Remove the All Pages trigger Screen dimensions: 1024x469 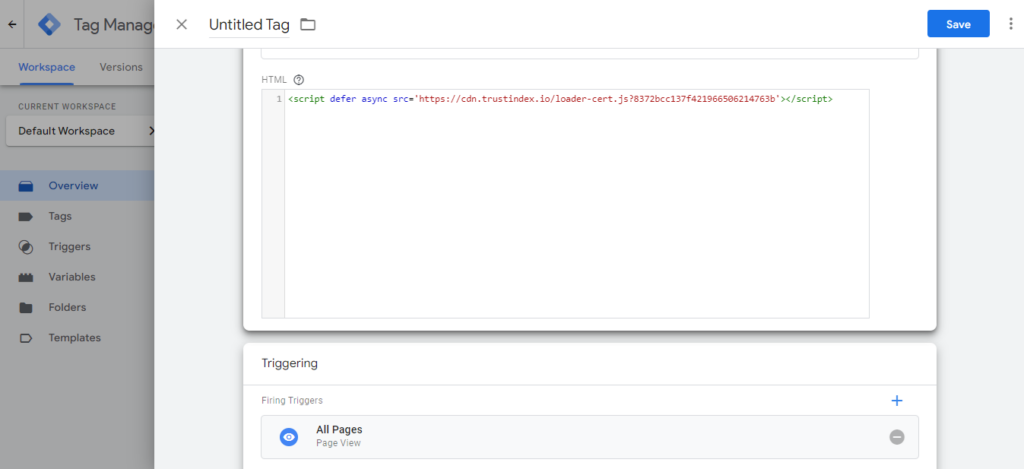point(897,437)
